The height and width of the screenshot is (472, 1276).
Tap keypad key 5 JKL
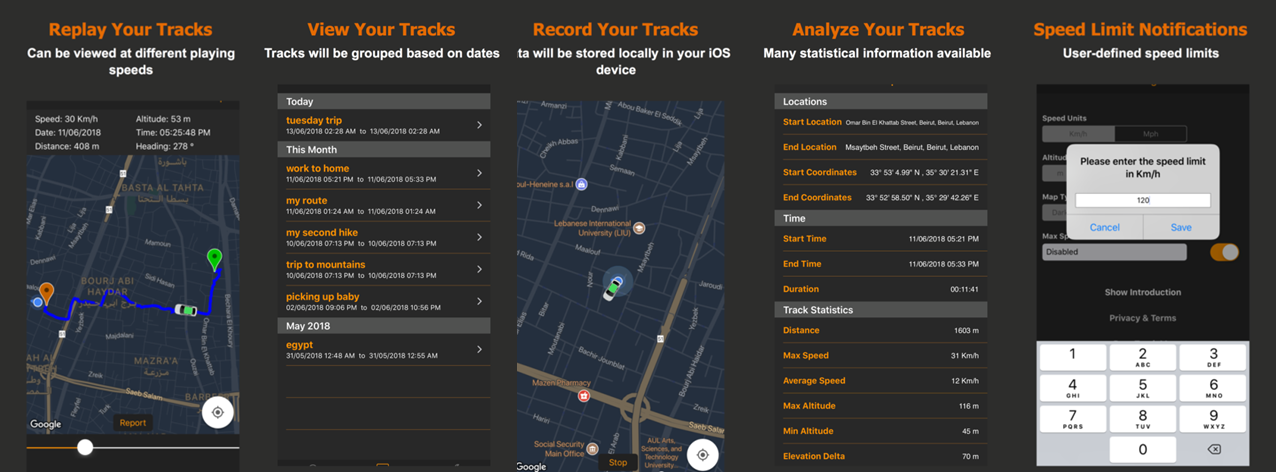click(1143, 387)
